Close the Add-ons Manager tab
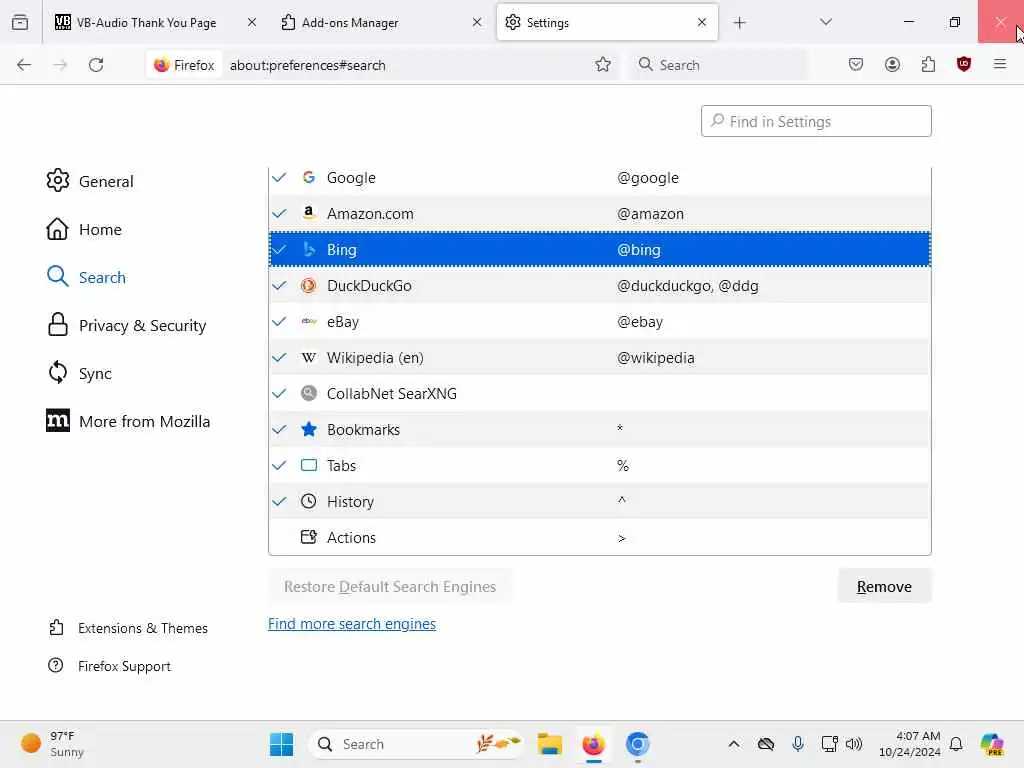This screenshot has height=768, width=1024. [477, 22]
